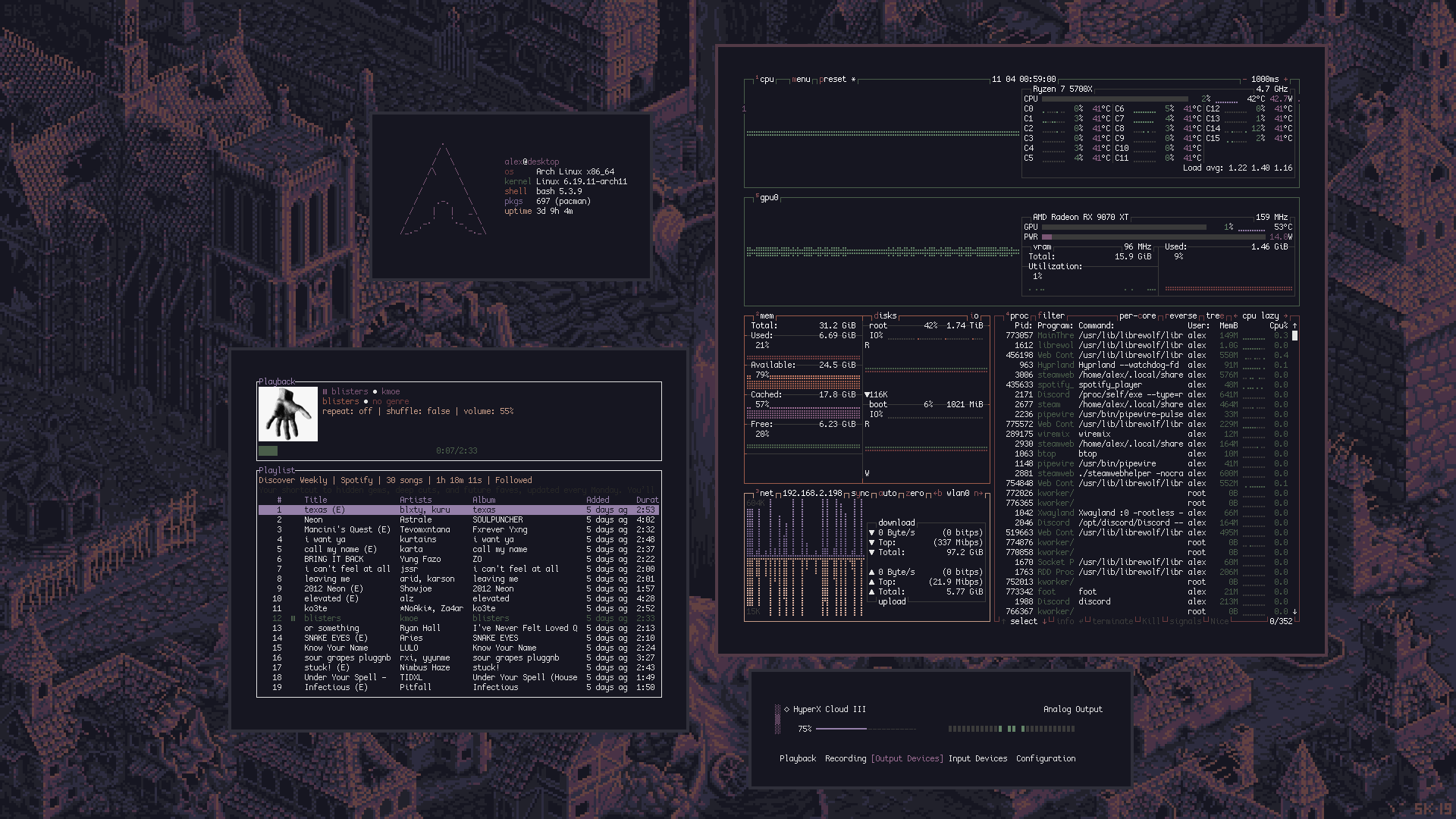Toggle tree view in the proc panel
This screenshot has width=1456, height=819.
(x=1213, y=315)
